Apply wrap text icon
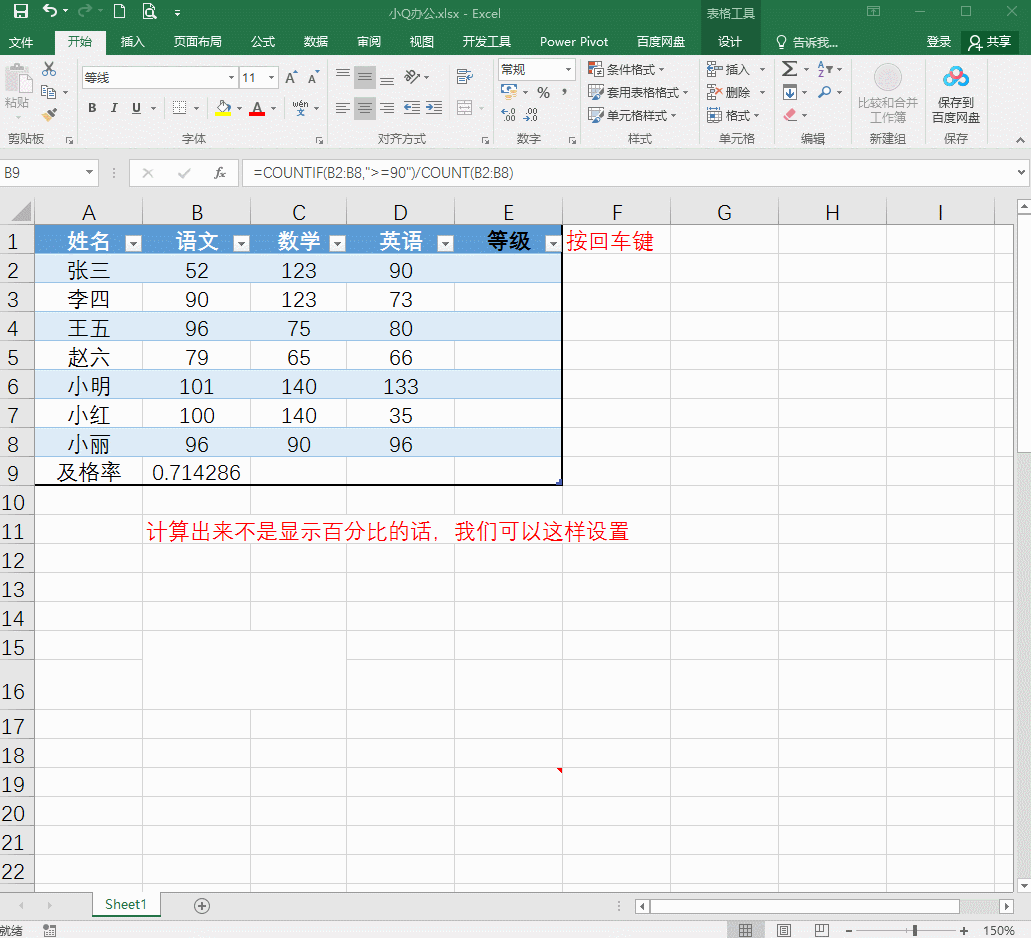The image size is (1031, 938). (x=465, y=77)
